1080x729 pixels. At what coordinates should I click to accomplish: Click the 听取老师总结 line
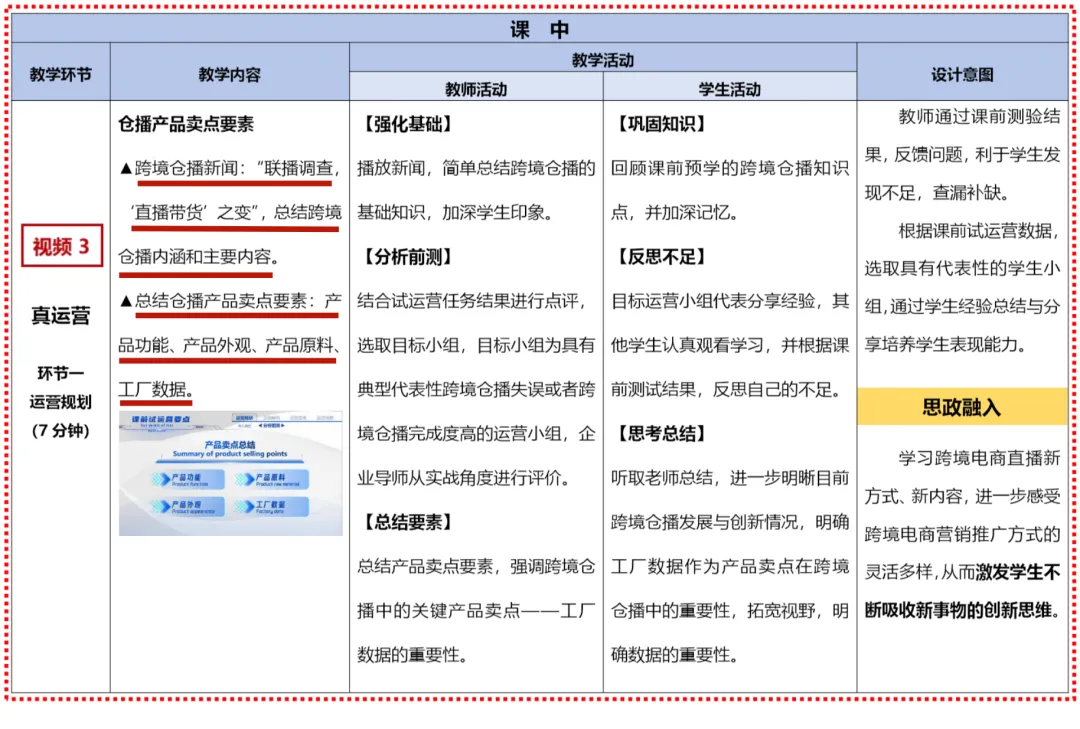tap(729, 478)
